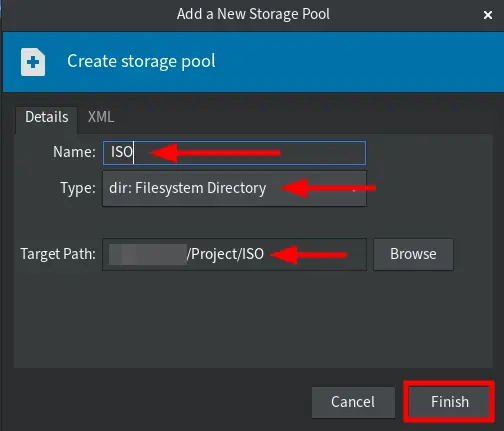Click the Name: label
This screenshot has width=504, height=431.
(74, 152)
